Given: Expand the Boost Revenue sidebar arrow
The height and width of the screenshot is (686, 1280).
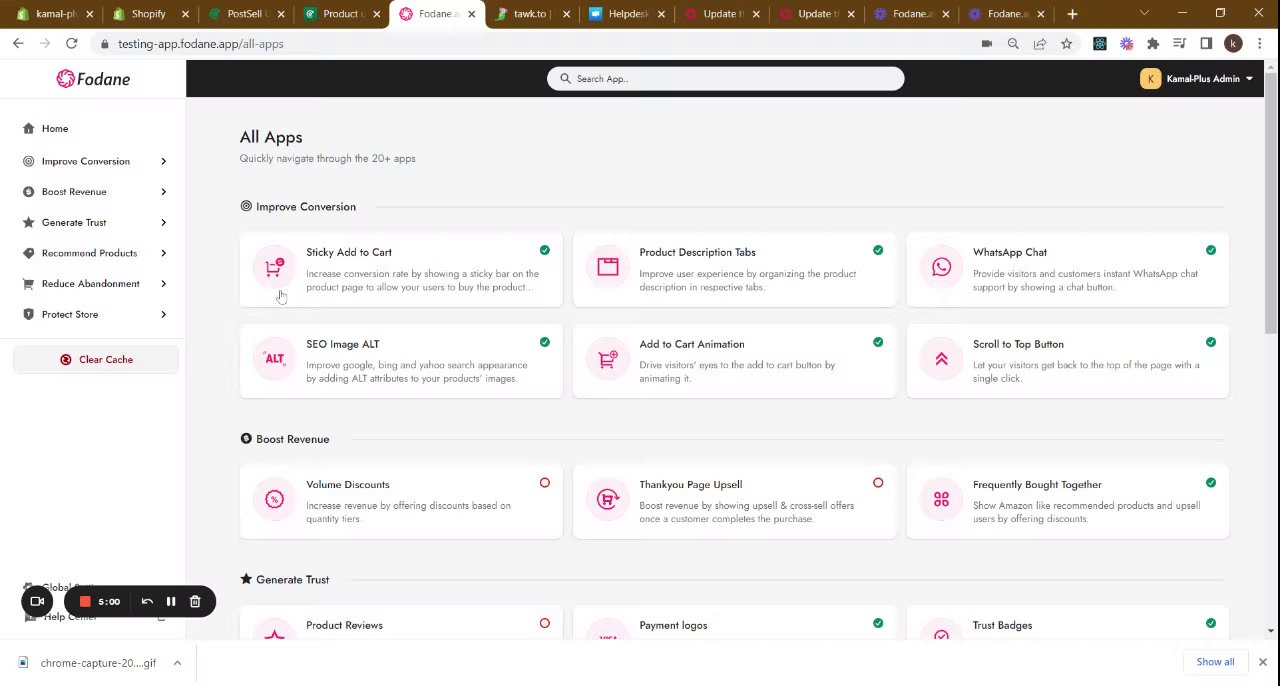Looking at the screenshot, I should point(163,192).
